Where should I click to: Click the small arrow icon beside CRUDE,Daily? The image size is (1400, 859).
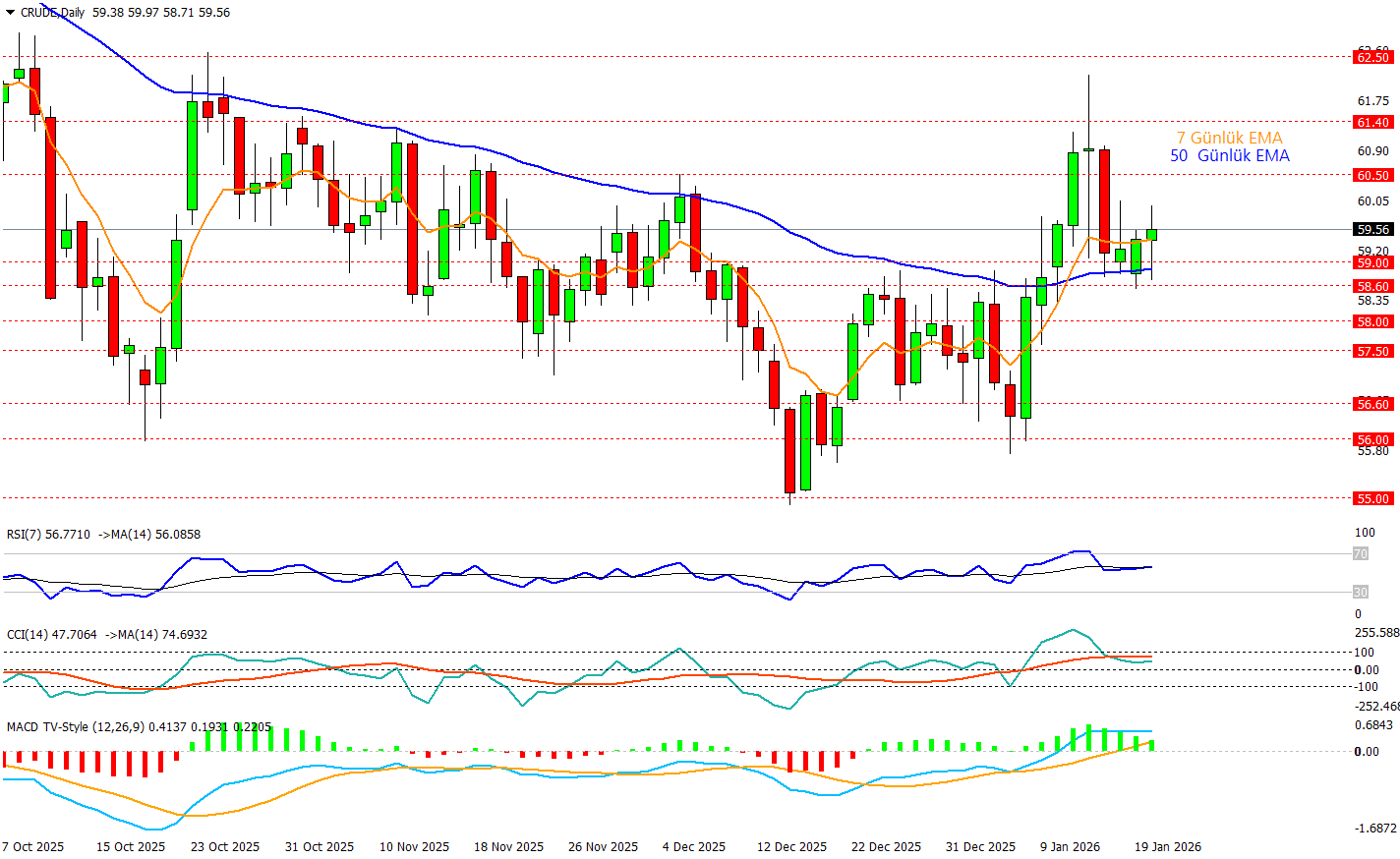click(10, 13)
